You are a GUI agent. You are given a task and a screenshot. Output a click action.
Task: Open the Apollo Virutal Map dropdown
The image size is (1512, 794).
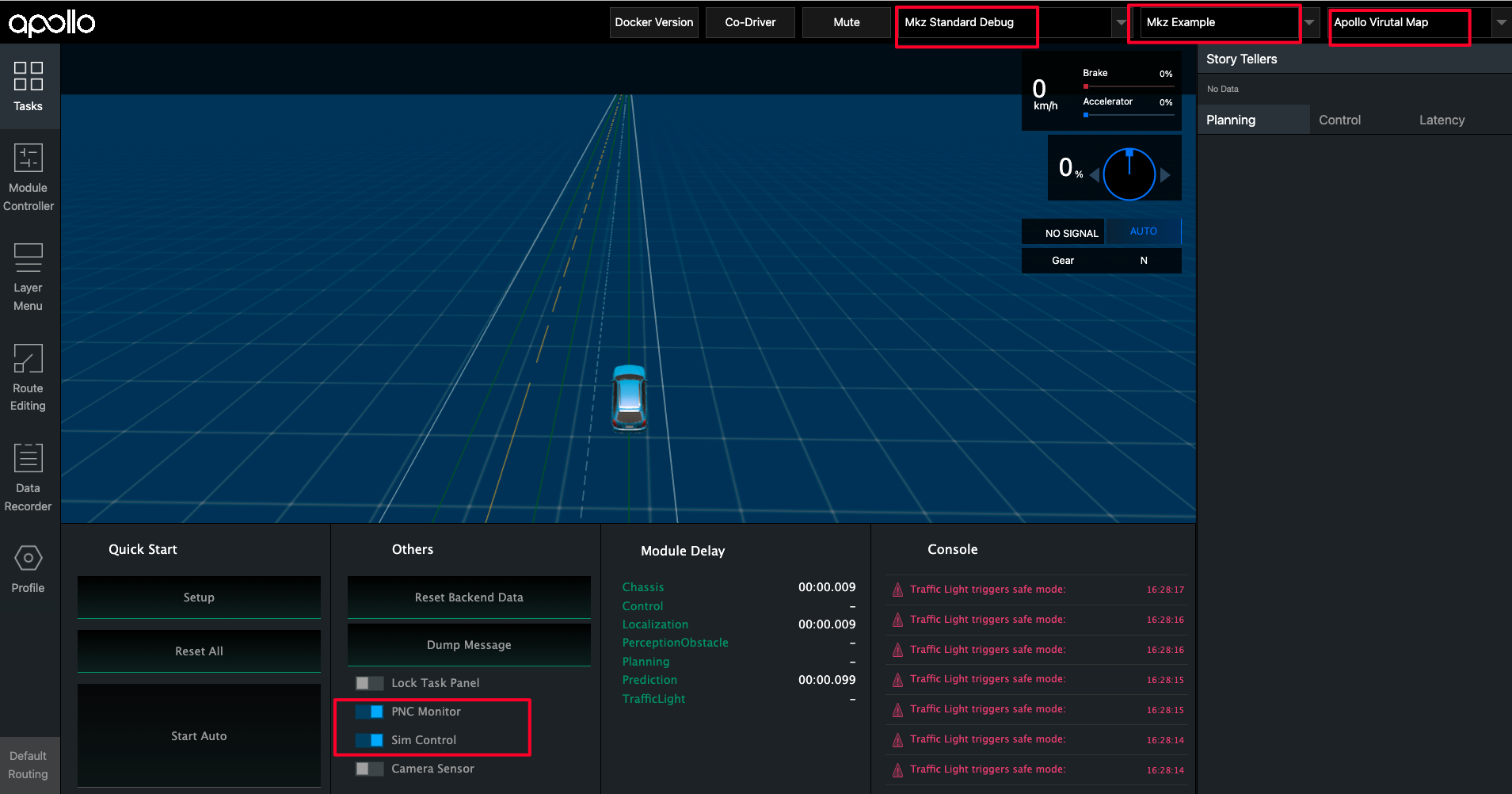click(x=1500, y=22)
